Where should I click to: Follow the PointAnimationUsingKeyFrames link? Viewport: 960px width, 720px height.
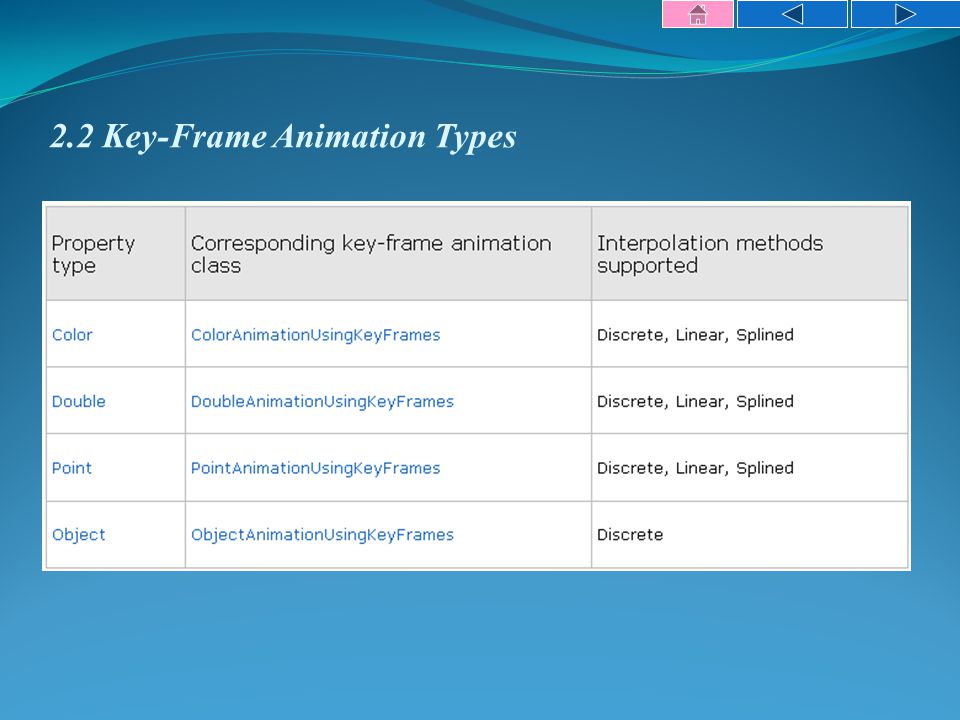point(315,469)
